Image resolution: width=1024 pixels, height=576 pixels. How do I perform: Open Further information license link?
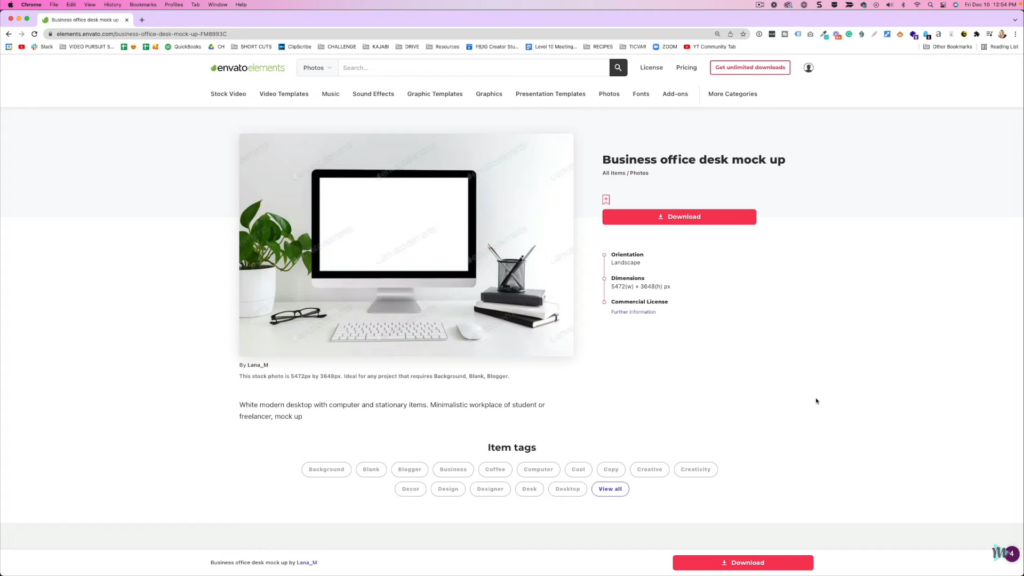point(633,312)
